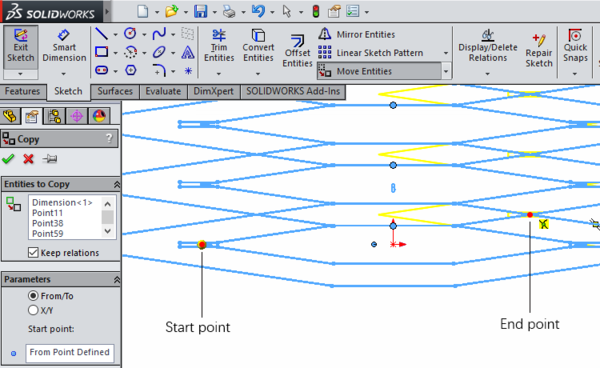Collapse the Entities to Copy section
600x368 pixels.
tap(116, 185)
